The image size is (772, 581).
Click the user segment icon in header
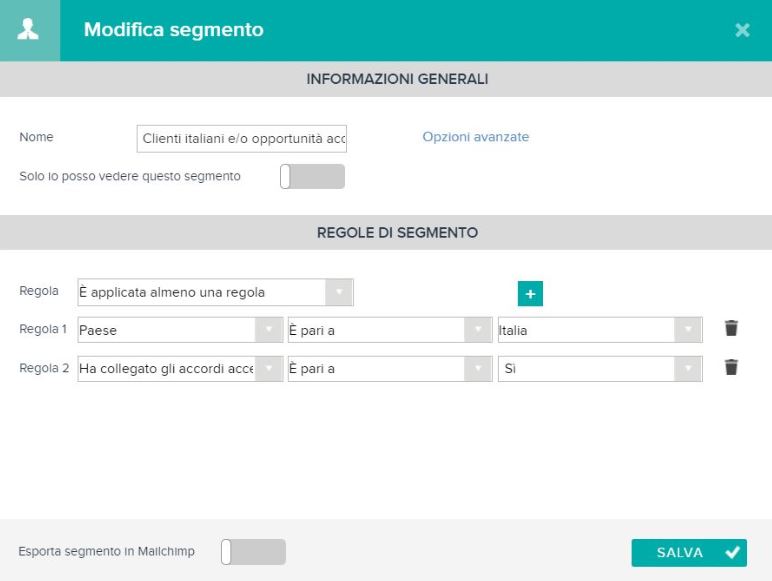tap(28, 30)
